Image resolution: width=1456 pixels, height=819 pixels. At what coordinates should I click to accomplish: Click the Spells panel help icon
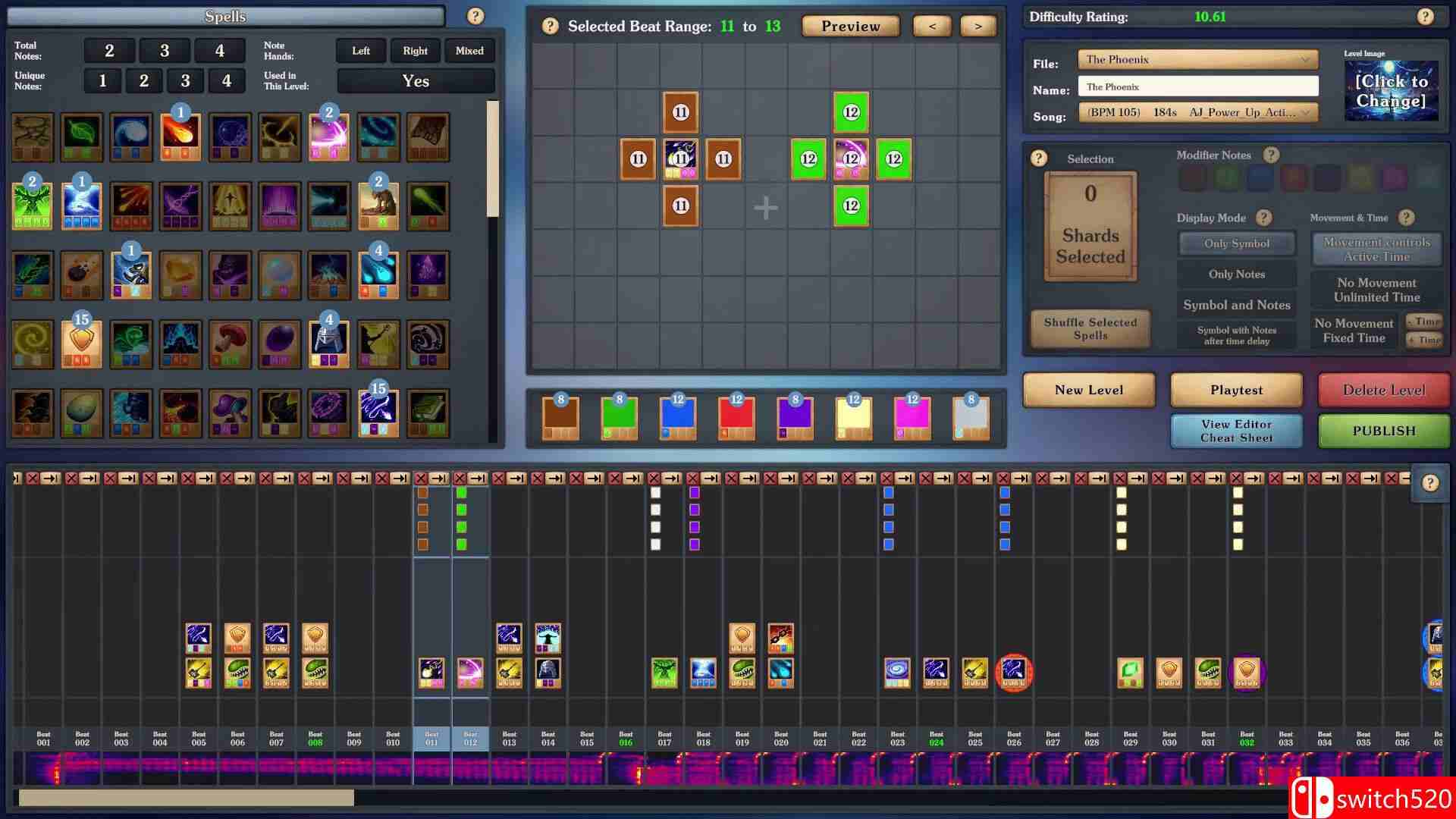pos(475,16)
